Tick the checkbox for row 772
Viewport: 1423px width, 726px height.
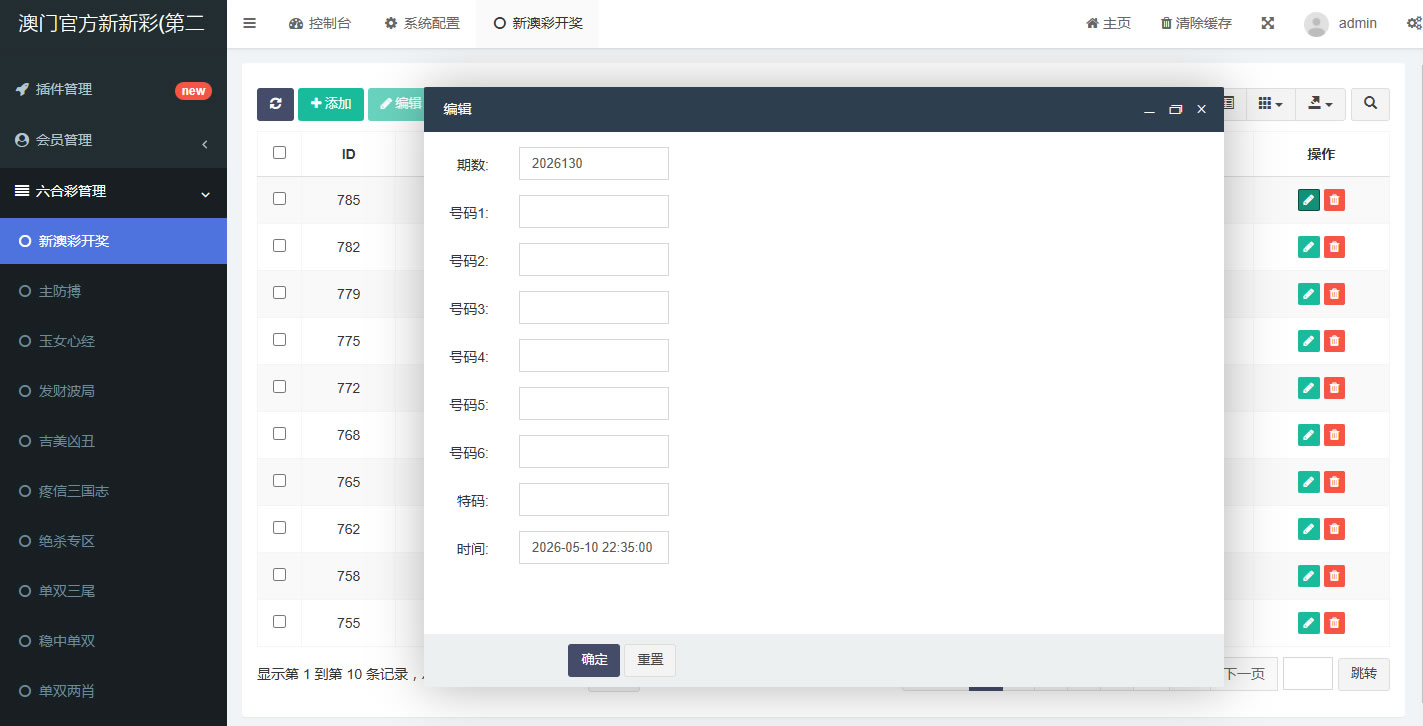pos(279,386)
